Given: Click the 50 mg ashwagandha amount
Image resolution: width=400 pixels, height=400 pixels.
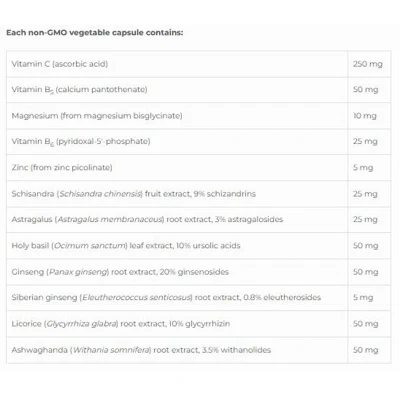Looking at the screenshot, I should [366, 350].
